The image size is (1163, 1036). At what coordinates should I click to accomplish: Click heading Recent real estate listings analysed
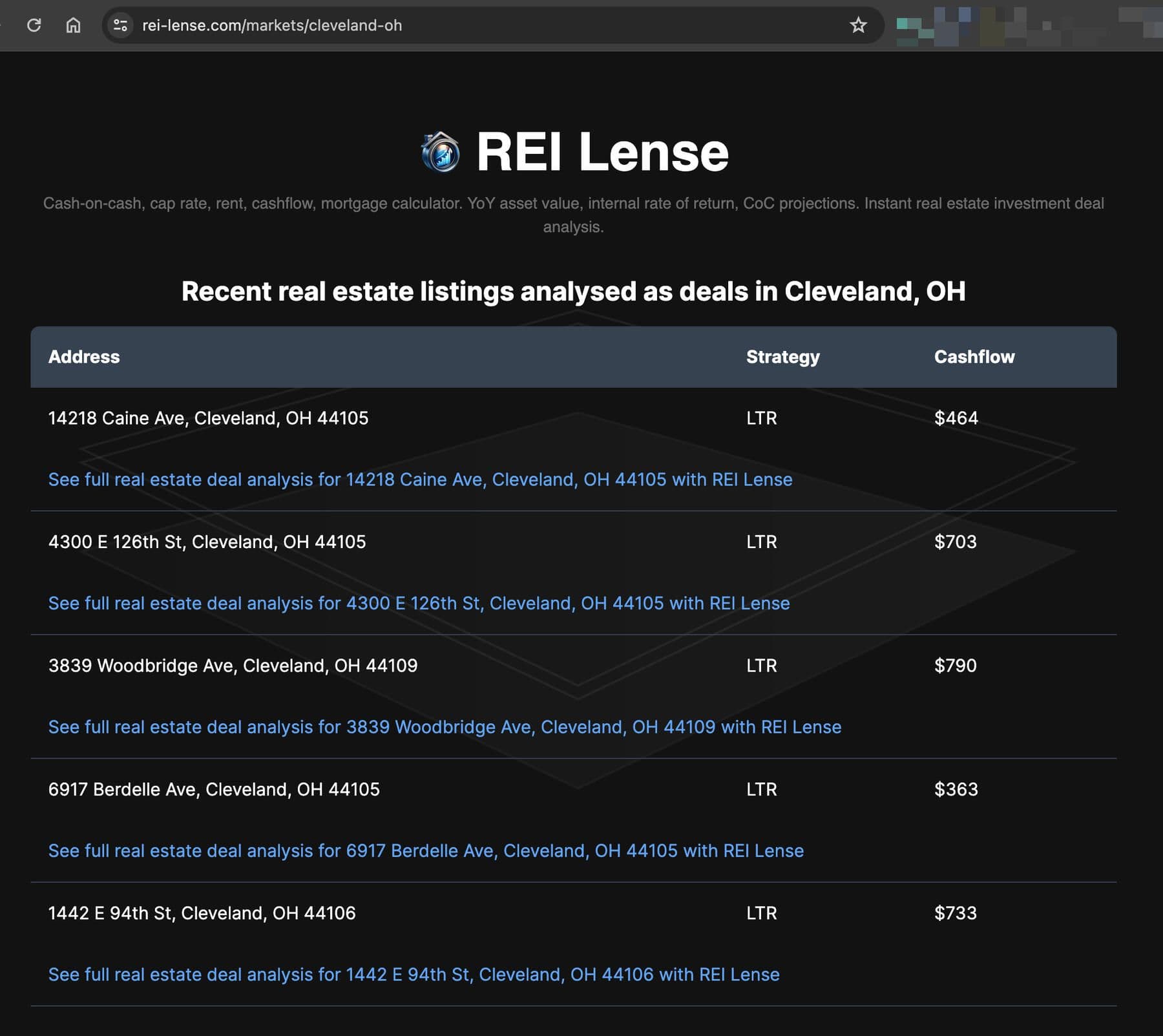574,291
